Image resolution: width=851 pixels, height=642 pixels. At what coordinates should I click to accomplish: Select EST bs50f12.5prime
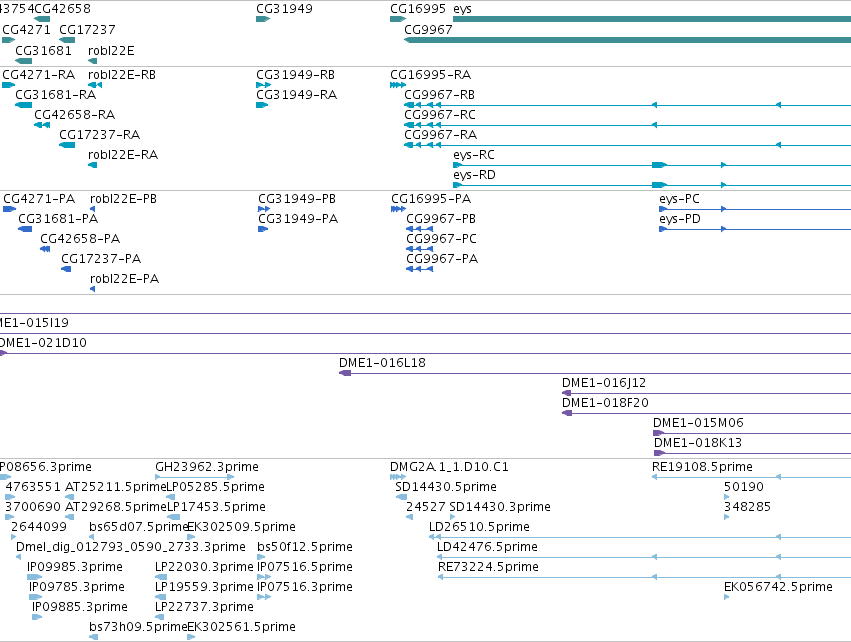pos(305,548)
